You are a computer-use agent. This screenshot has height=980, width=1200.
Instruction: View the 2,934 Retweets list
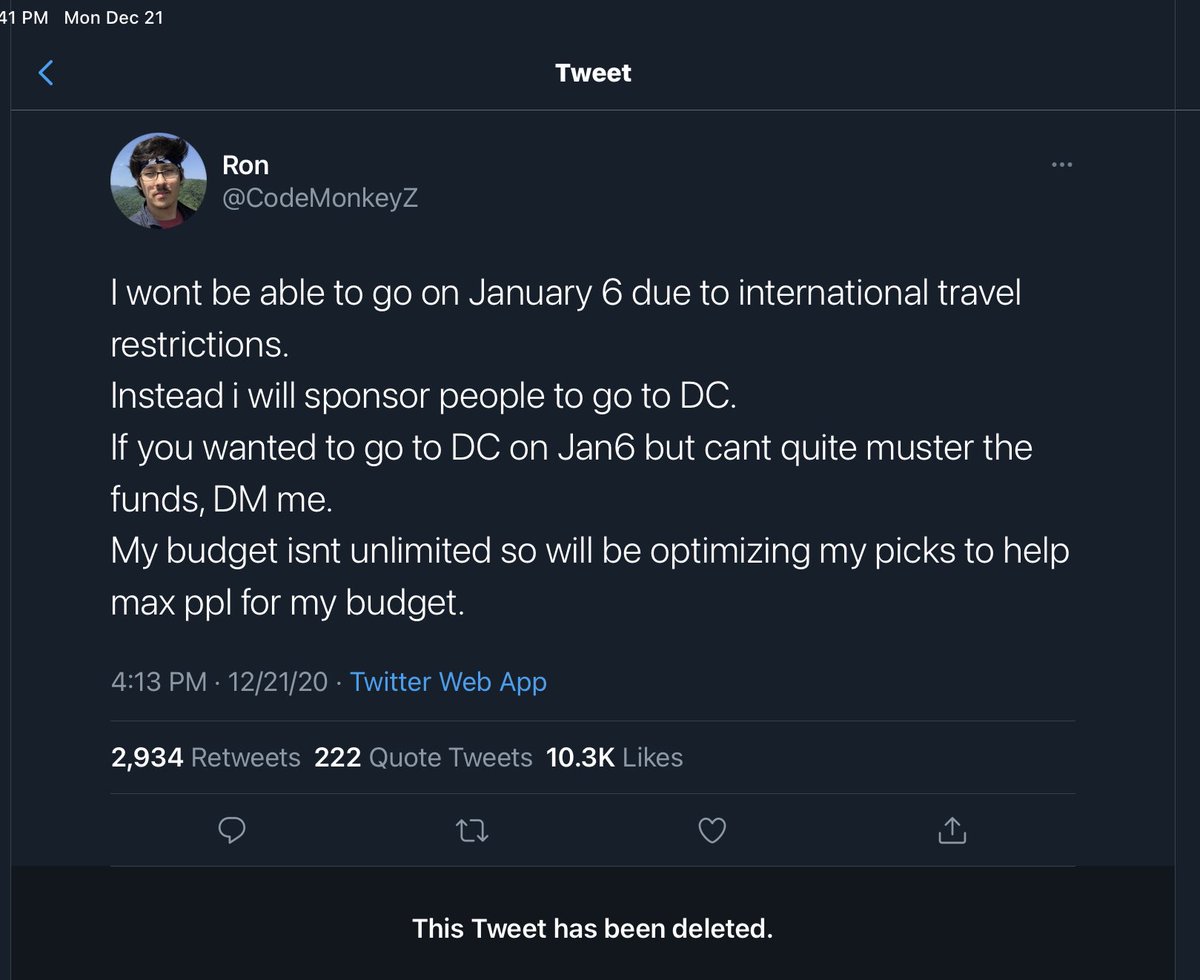coord(206,757)
